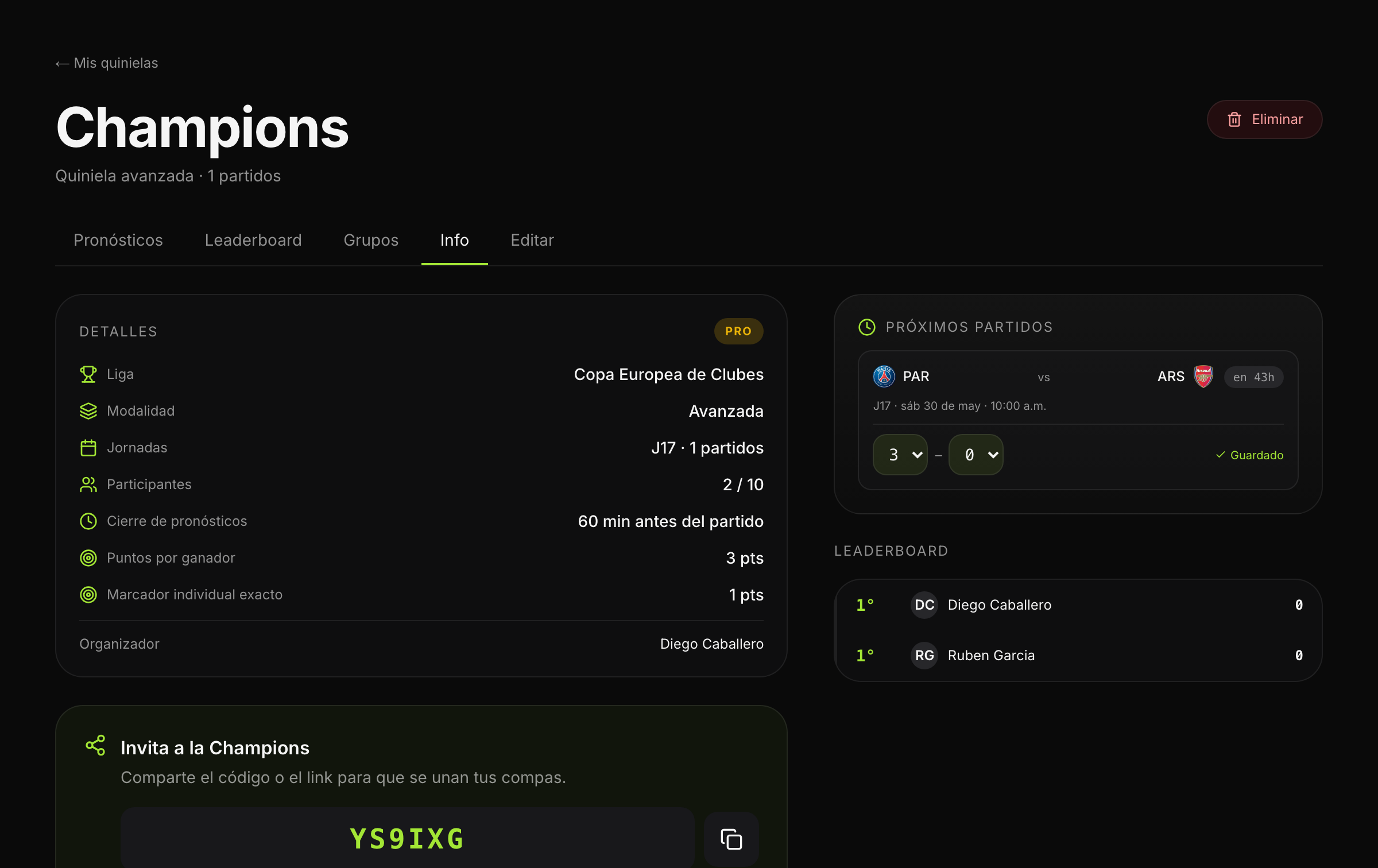The height and width of the screenshot is (868, 1378).
Task: Click the 'Avanzada' modalidad value
Action: pos(726,411)
